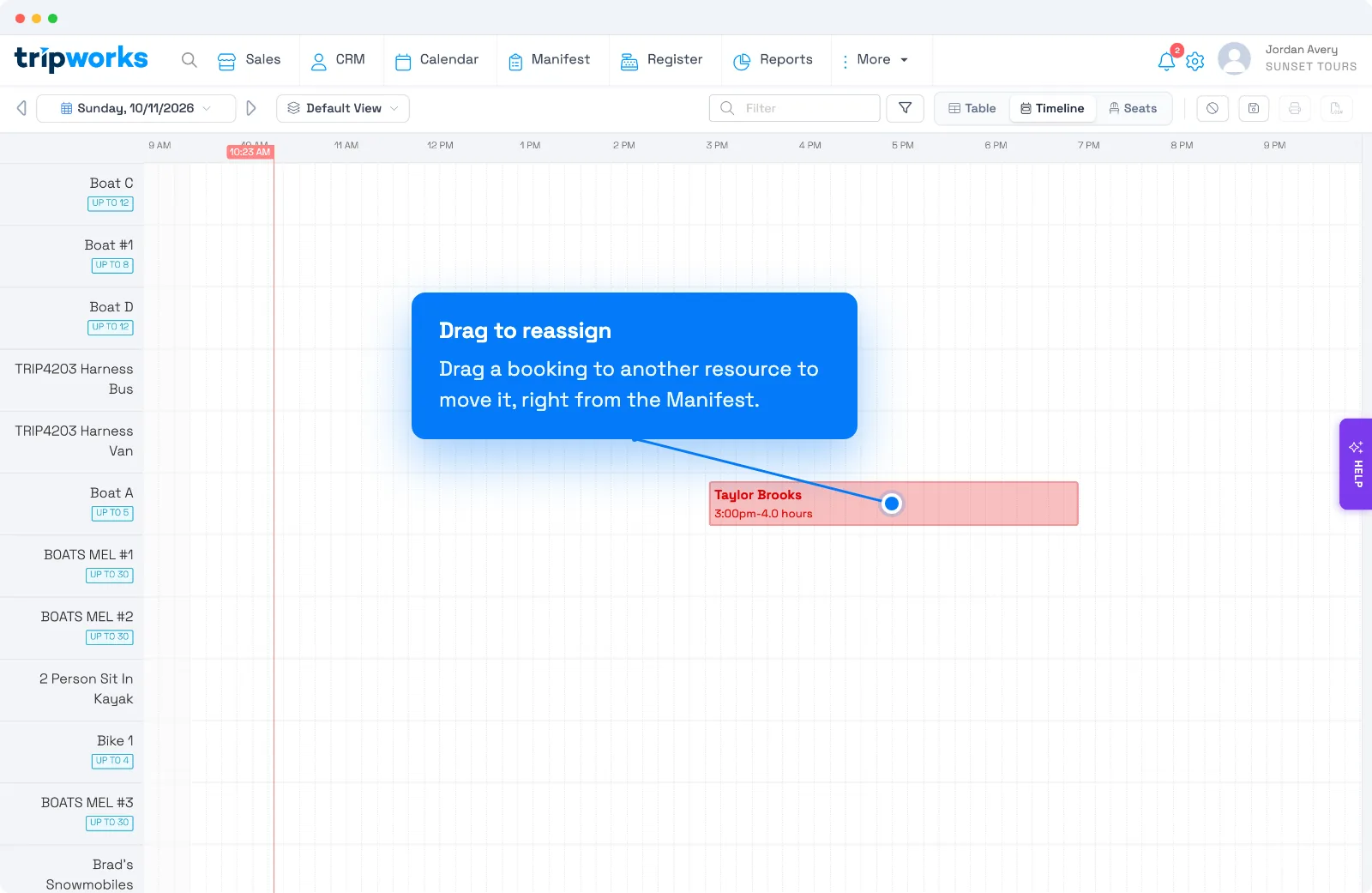Select the BOATS MEL #2 resource

coord(72,627)
